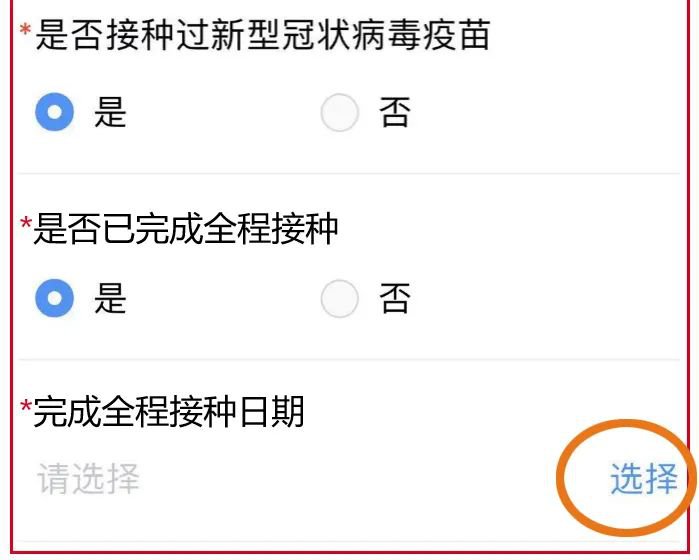Click 是 text label under 全程接种 question

110,298
